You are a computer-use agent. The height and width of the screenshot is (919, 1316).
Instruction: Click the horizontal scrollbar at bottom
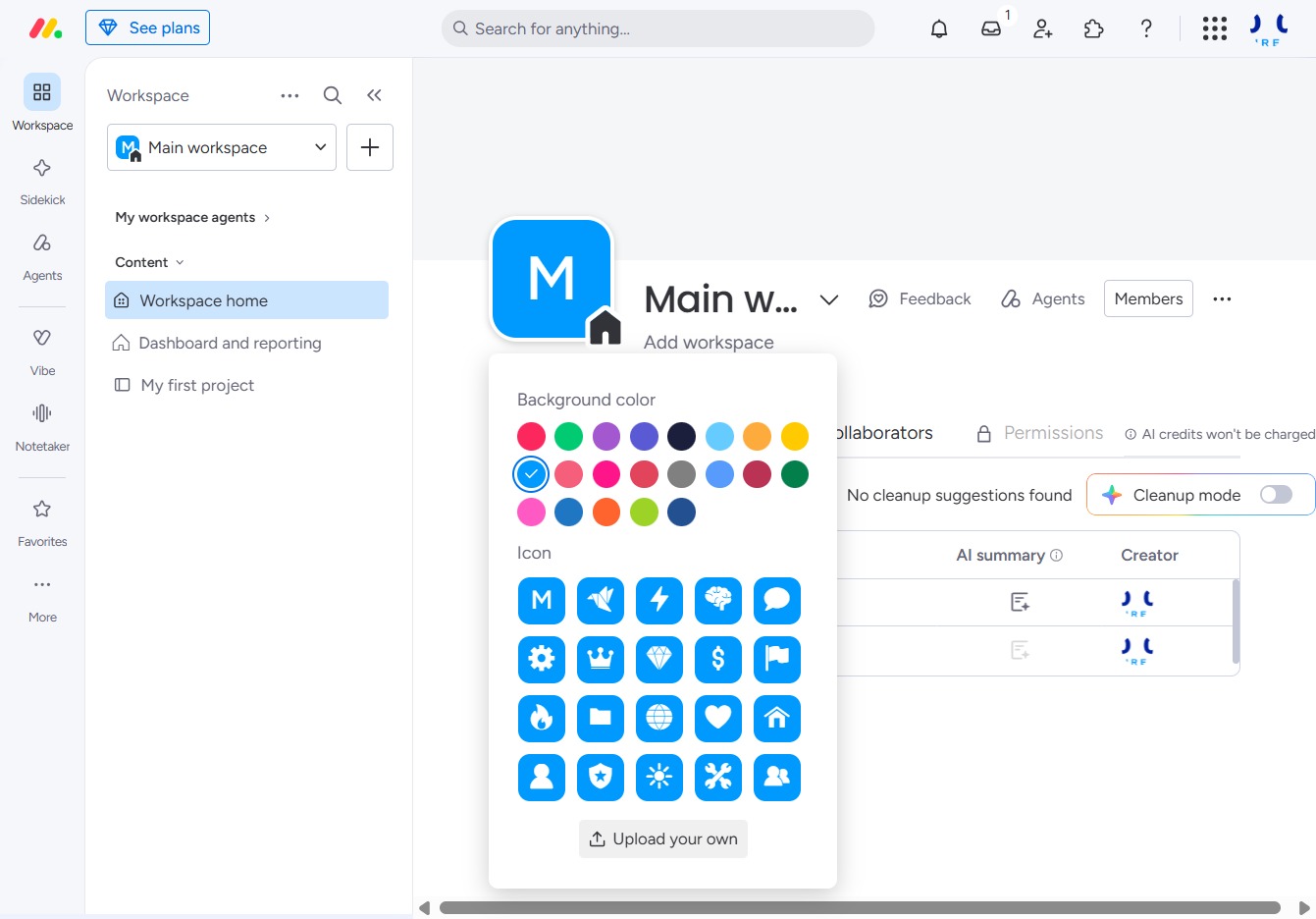click(x=860, y=907)
